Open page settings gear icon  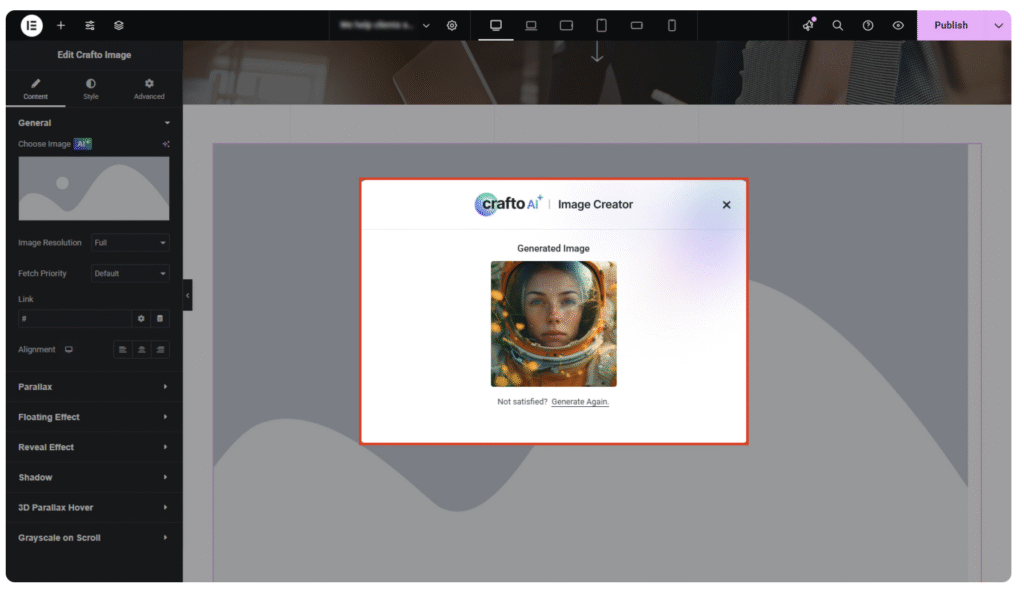click(452, 25)
